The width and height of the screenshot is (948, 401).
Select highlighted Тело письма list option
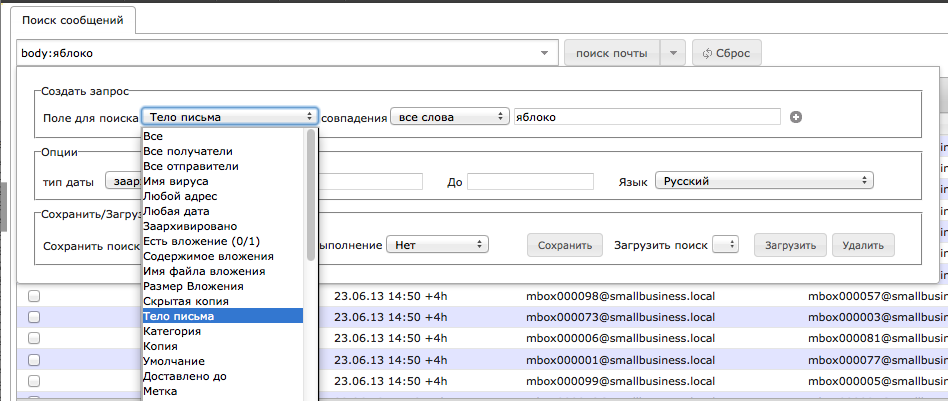(222, 316)
